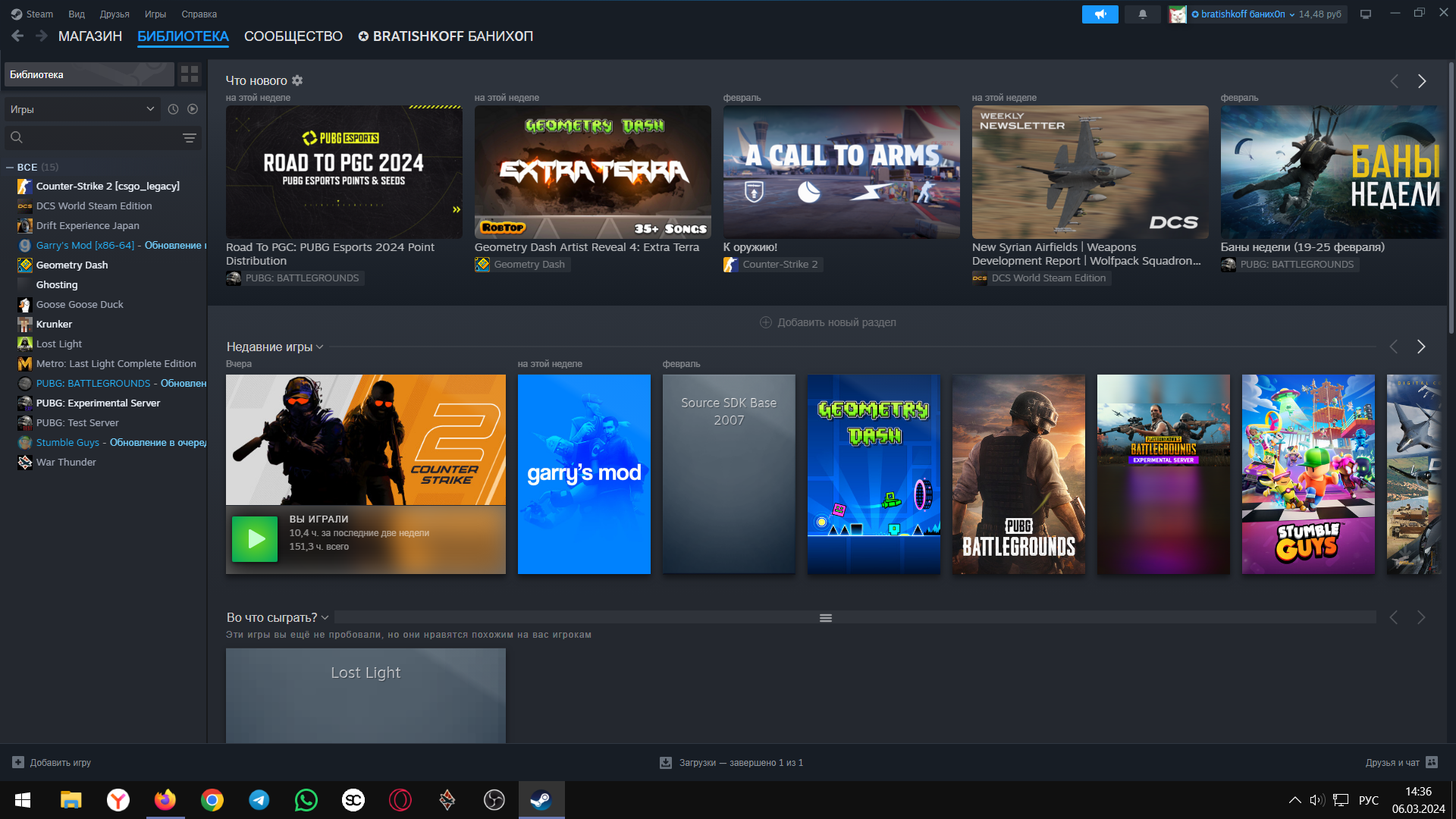This screenshot has height=819, width=1456.
Task: Open downloads via the download icon
Action: coord(666,762)
